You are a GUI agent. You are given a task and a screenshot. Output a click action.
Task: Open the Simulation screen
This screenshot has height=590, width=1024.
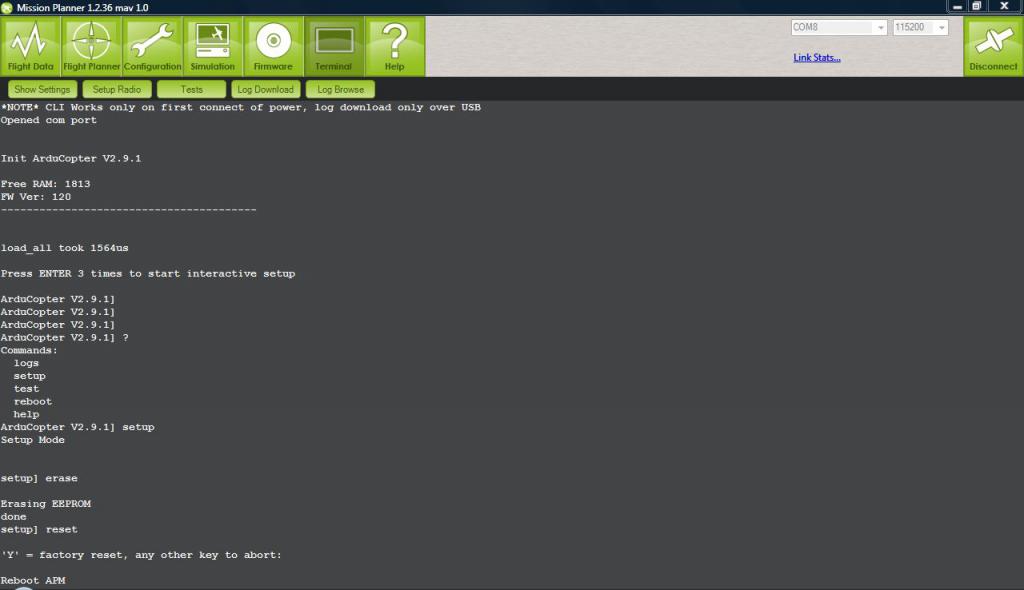(x=212, y=46)
